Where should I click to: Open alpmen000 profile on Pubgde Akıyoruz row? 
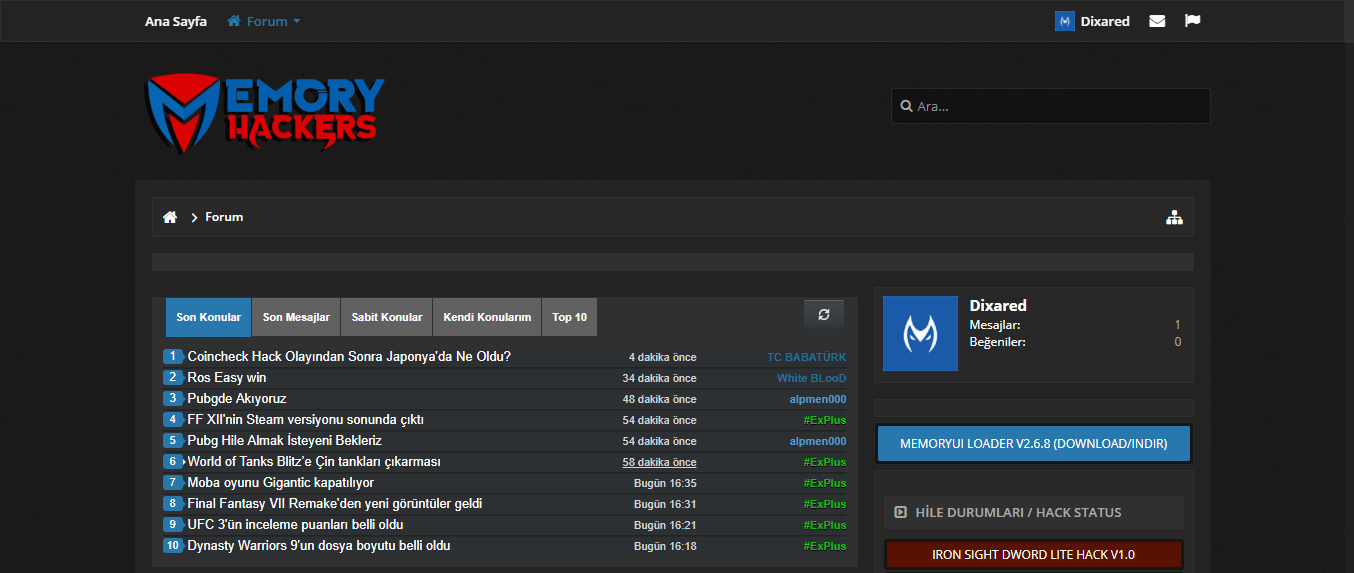point(817,399)
